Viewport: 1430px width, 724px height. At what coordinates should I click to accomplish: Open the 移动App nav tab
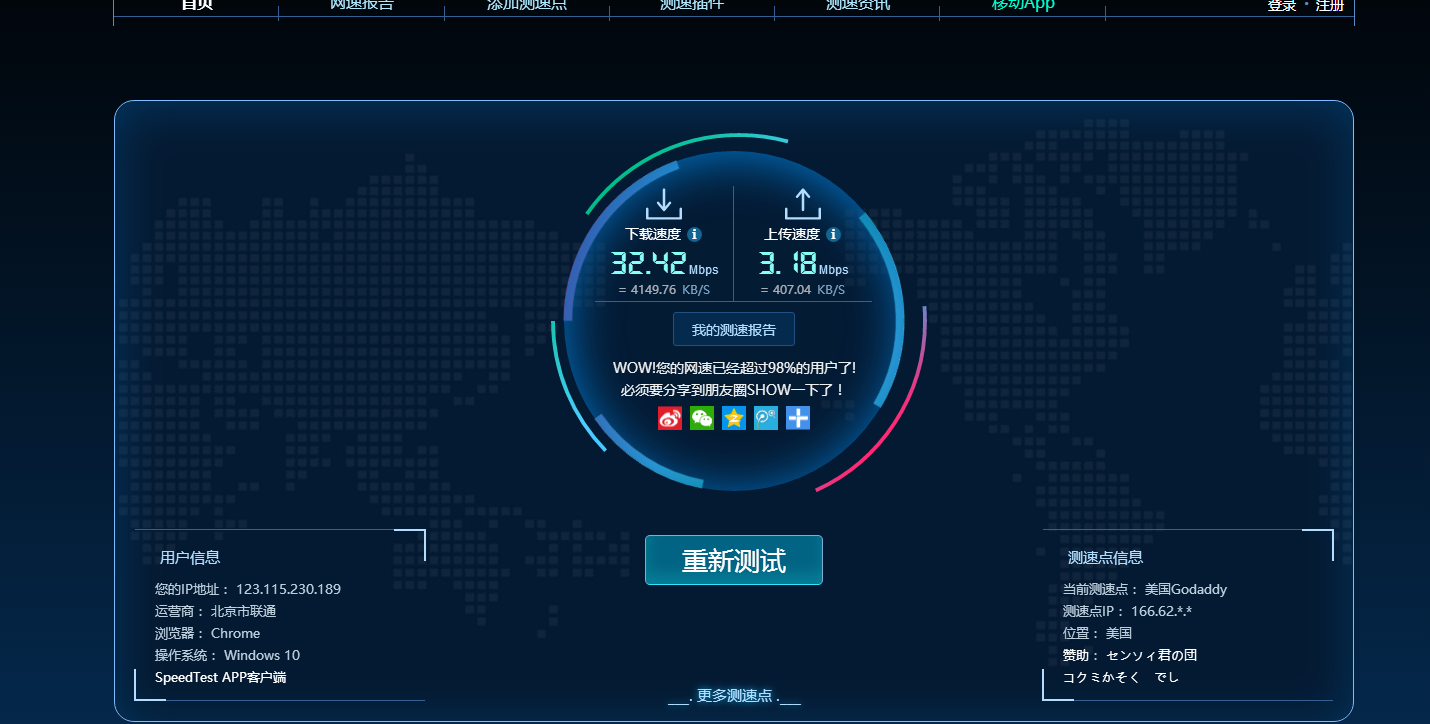pos(1023,6)
